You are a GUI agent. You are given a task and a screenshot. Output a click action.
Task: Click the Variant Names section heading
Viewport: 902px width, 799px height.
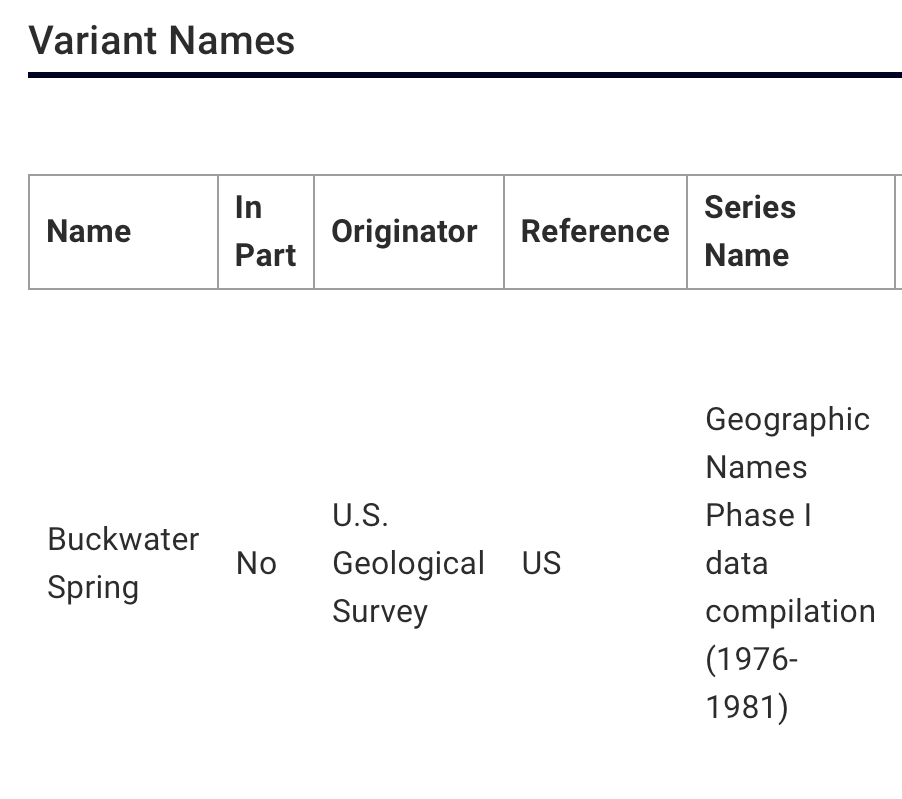[x=162, y=41]
